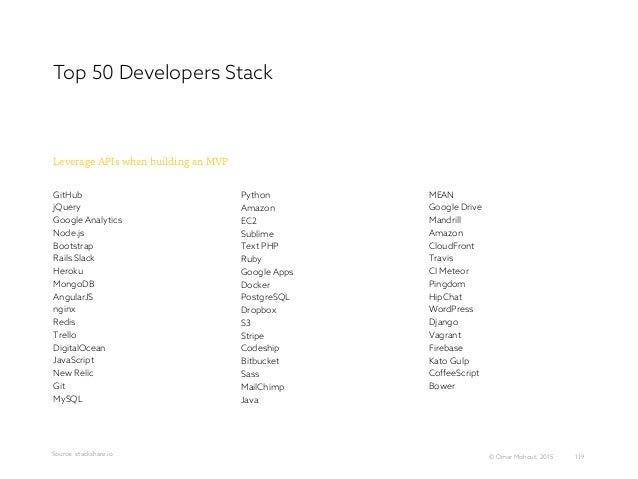The image size is (638, 479).
Task: Select the Mandrill entry
Action: tap(445, 220)
